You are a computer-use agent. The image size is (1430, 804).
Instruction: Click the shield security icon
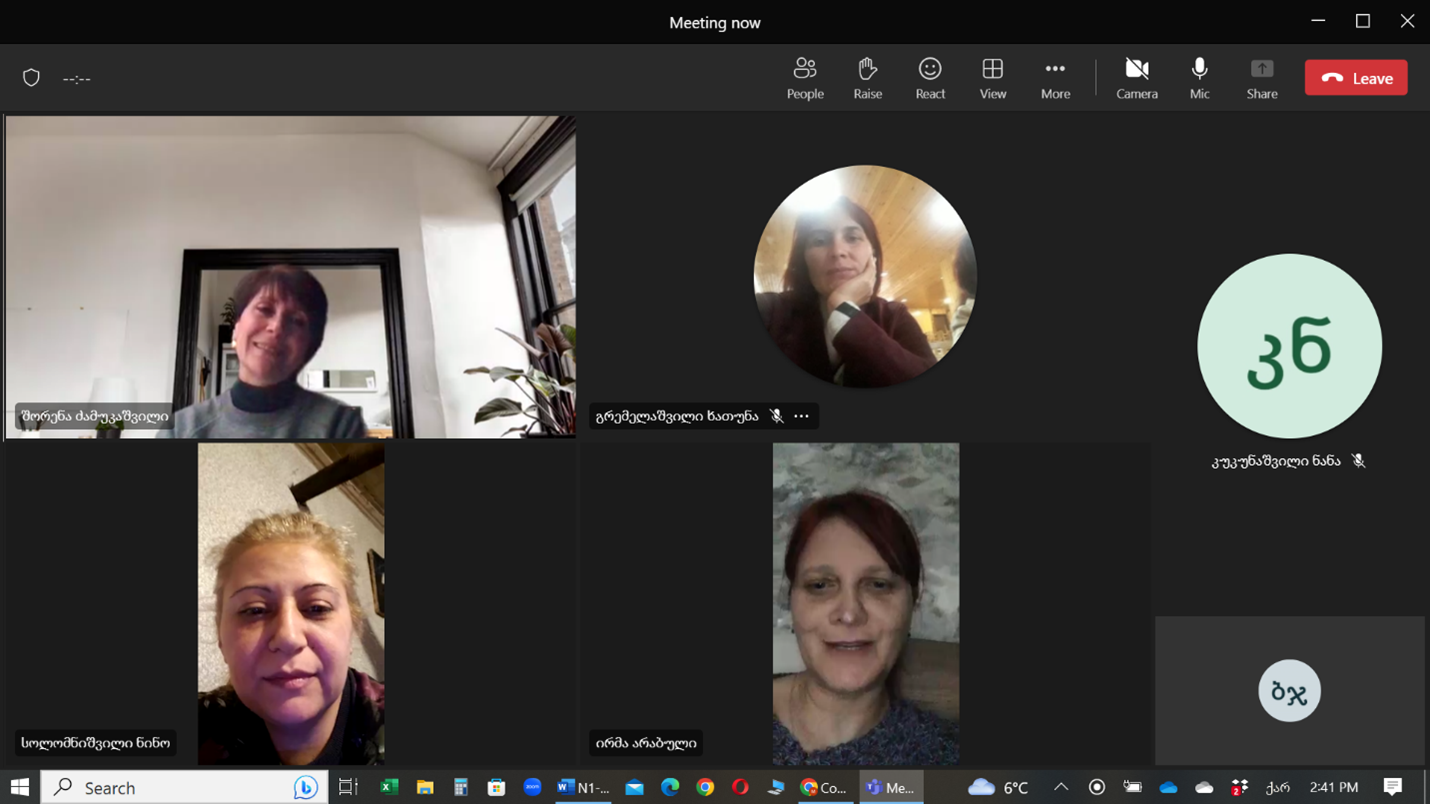point(31,78)
